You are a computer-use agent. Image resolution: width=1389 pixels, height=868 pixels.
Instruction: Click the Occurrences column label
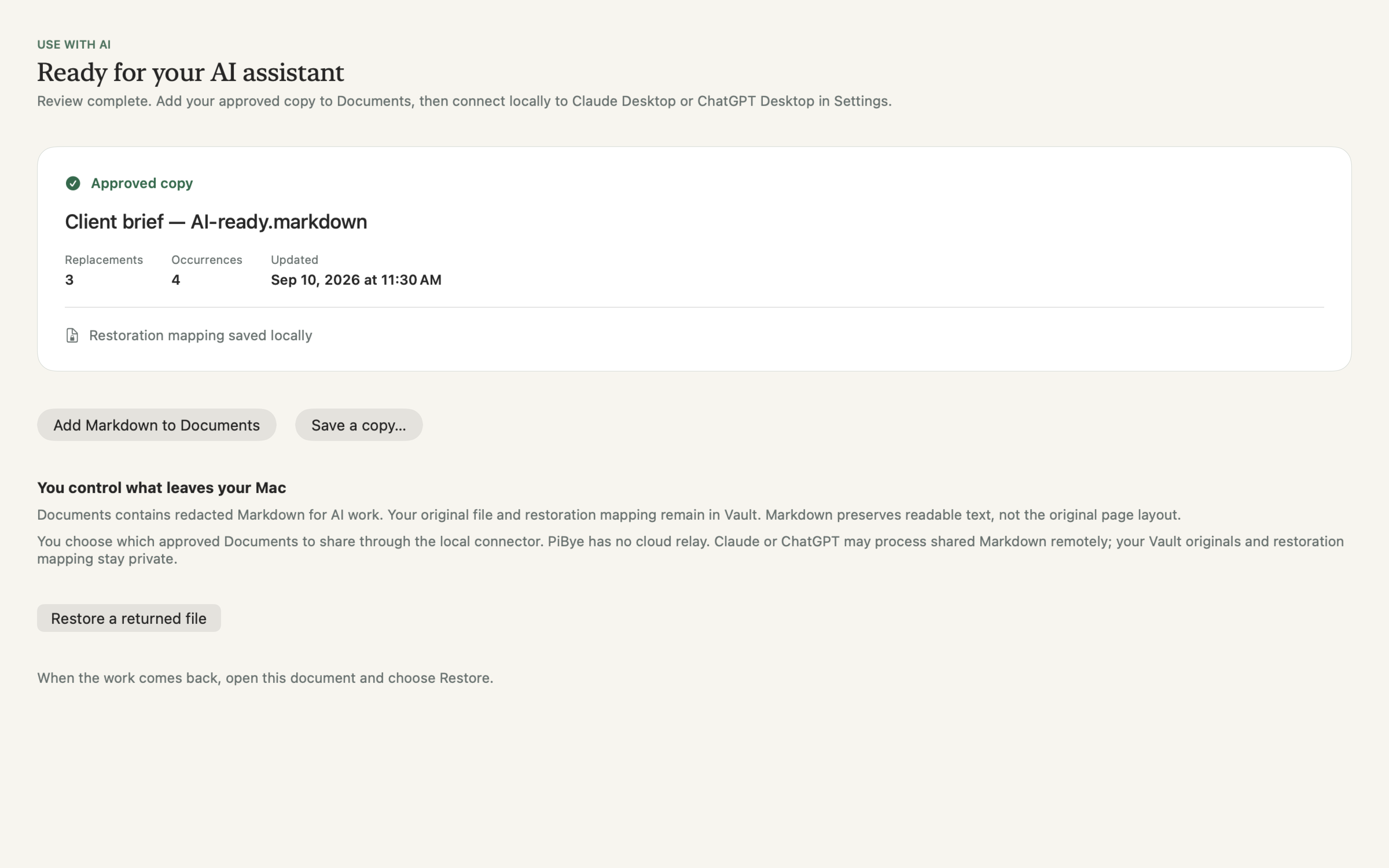coord(207,260)
